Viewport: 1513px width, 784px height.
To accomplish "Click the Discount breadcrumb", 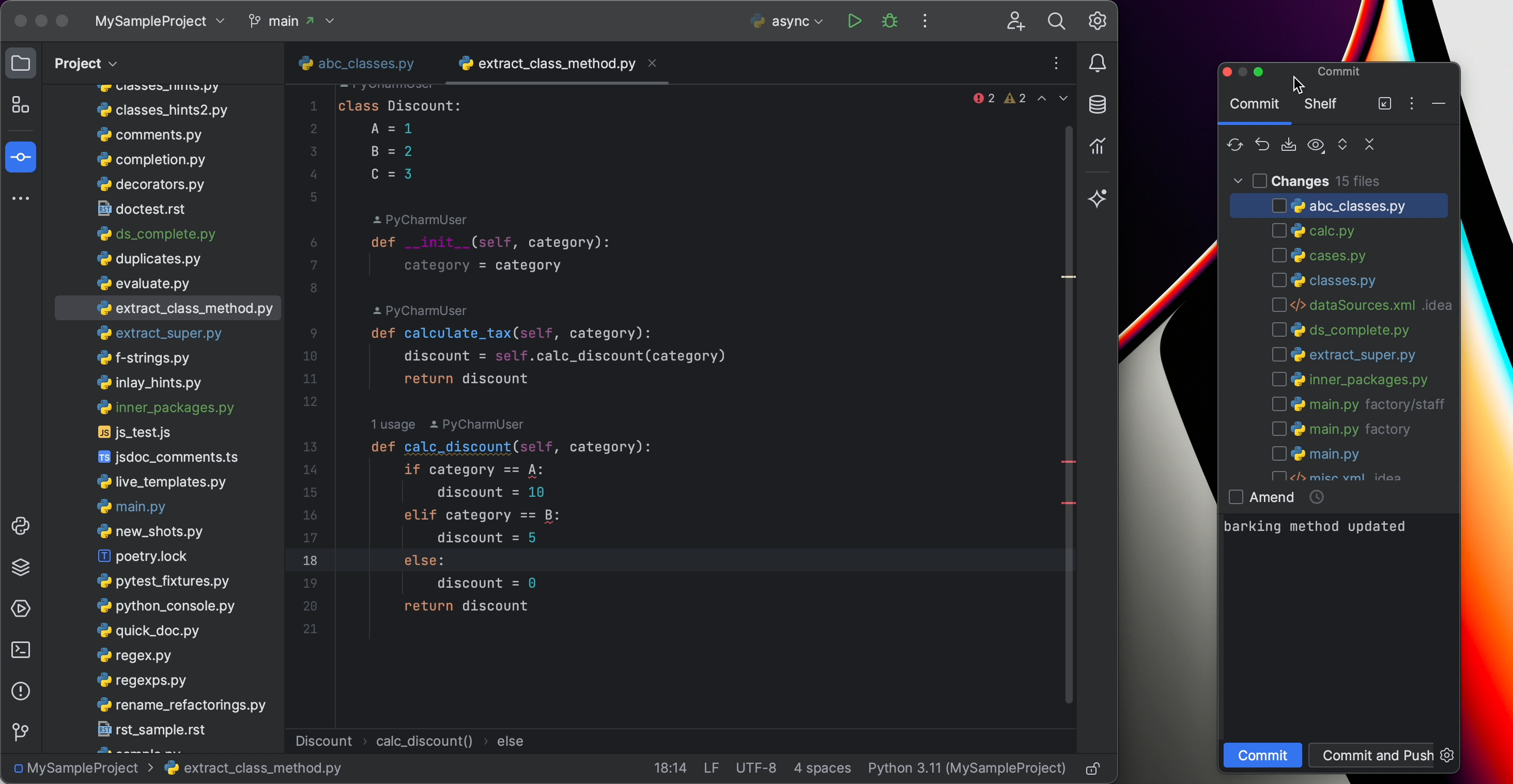I will [x=323, y=741].
